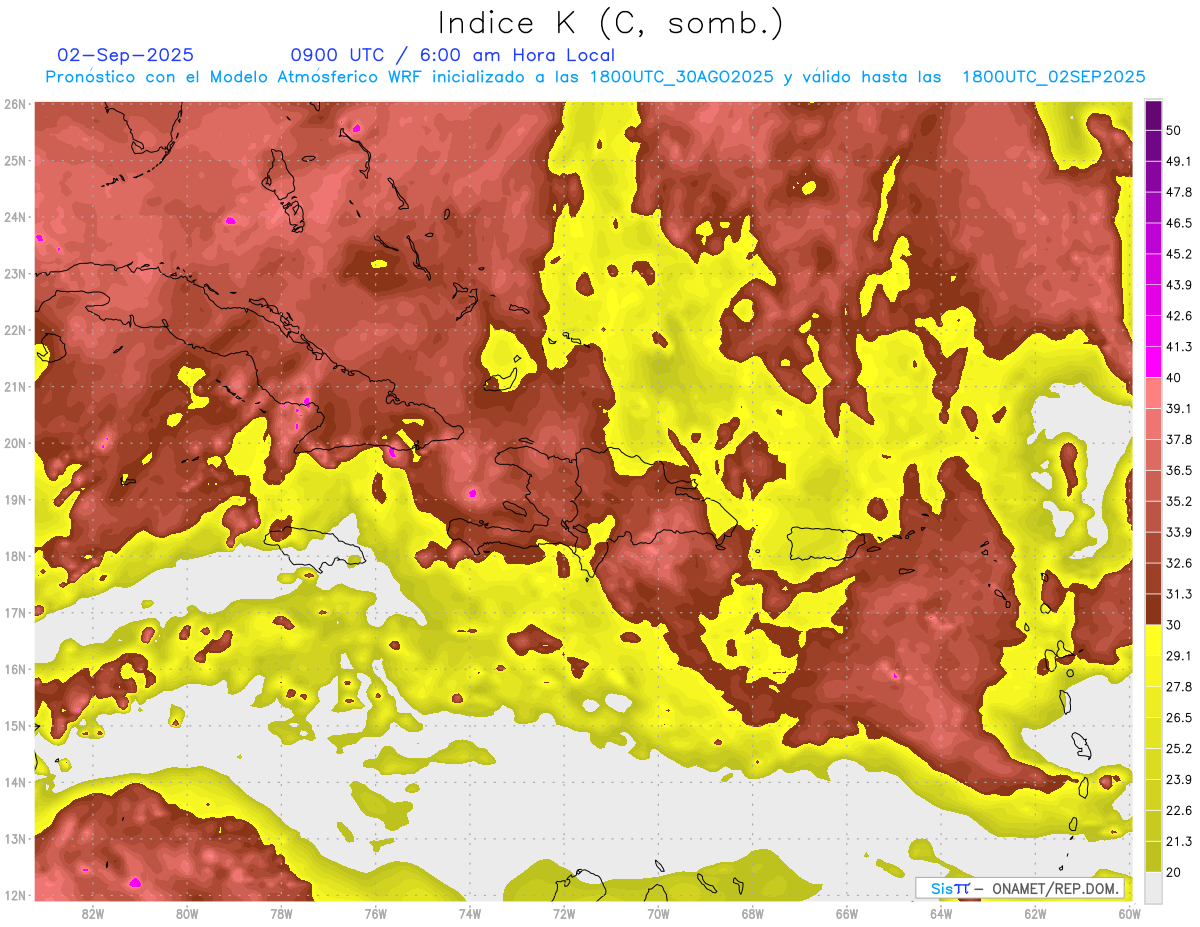Click the latitude label "20N"

15,443
